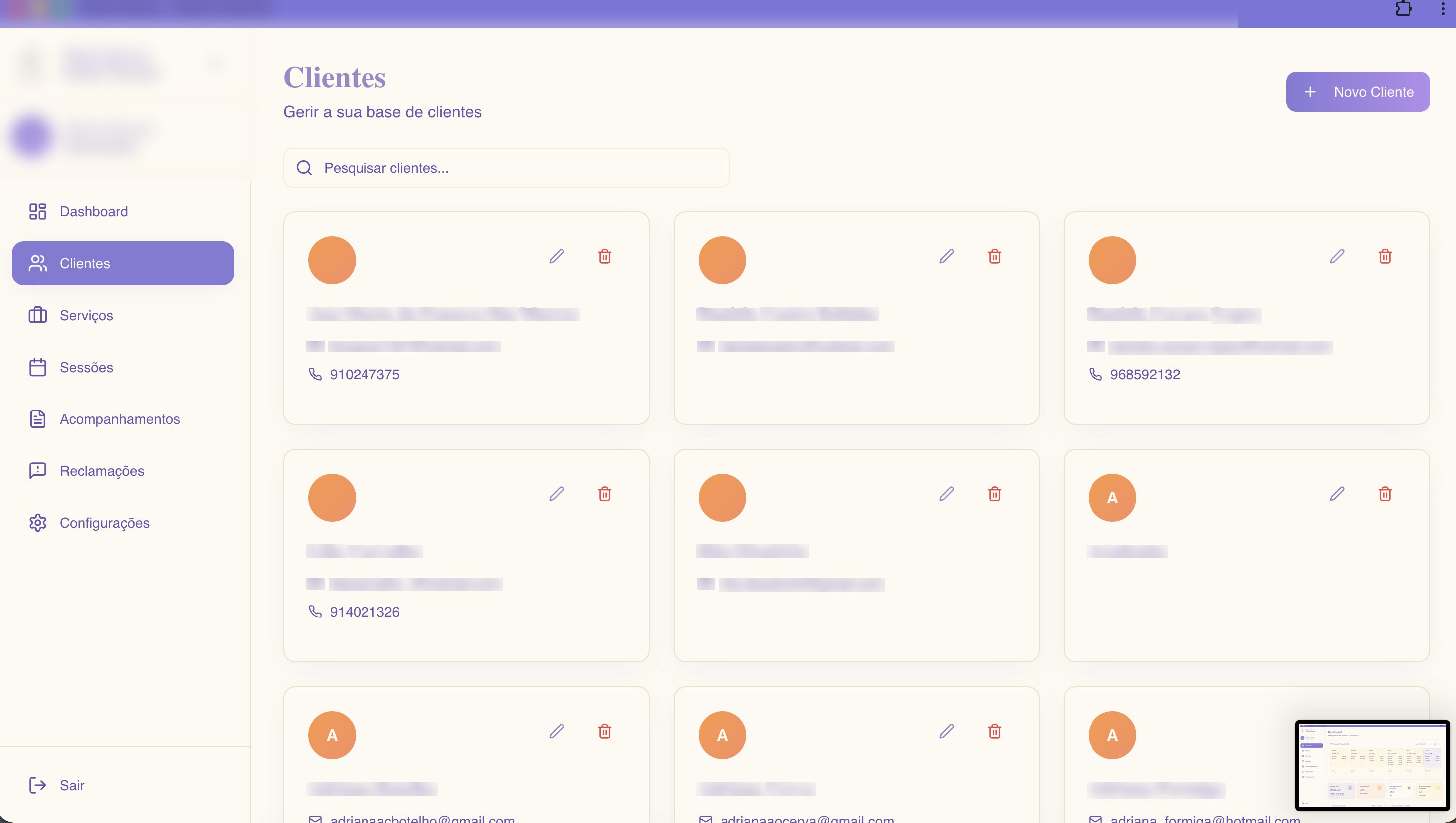Go to Serviços in the sidebar
This screenshot has height=823, width=1456.
(x=123, y=315)
